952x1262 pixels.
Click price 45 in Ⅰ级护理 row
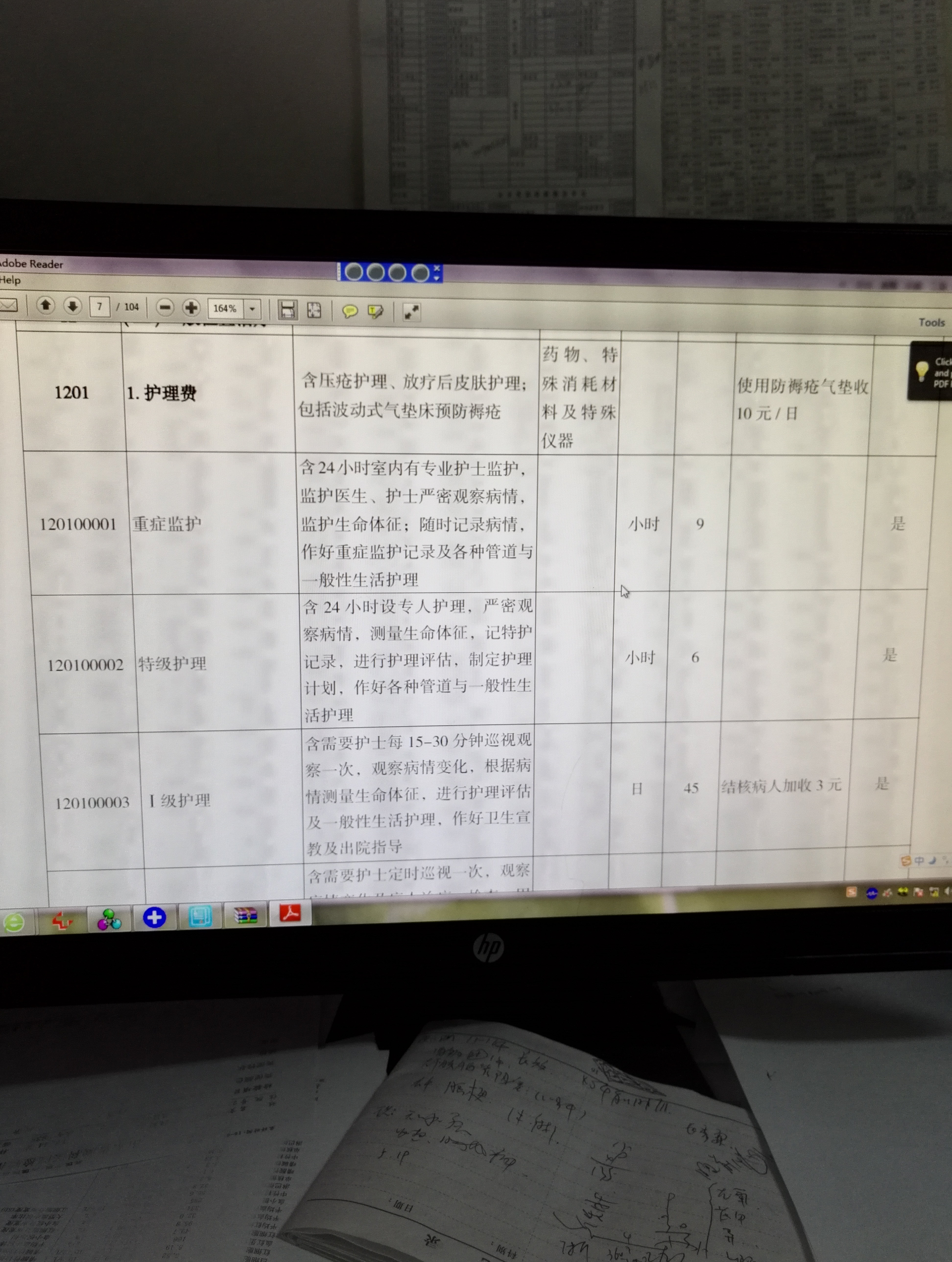point(691,788)
